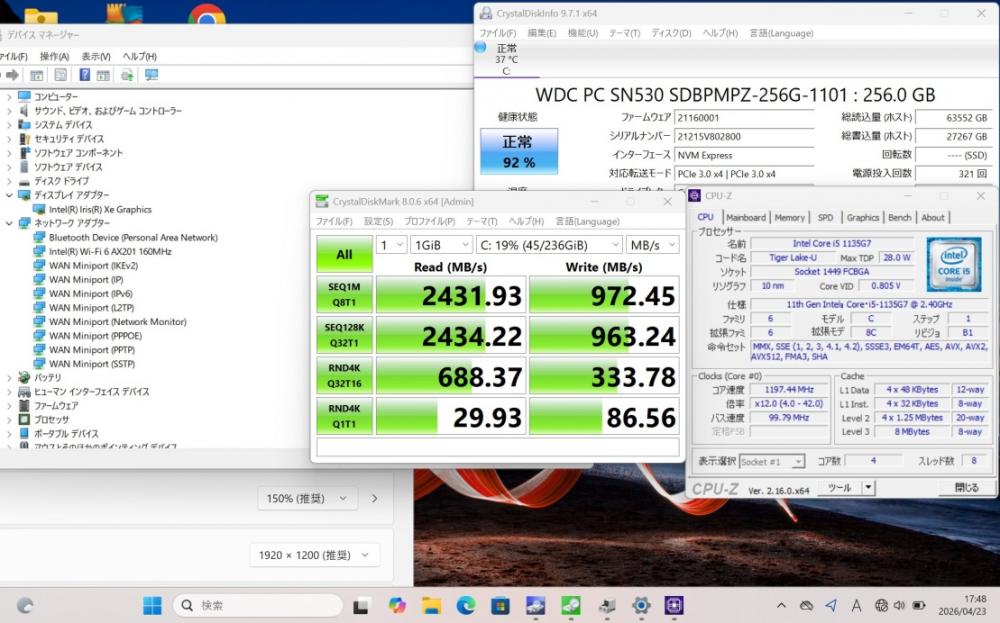The width and height of the screenshot is (1000, 623).
Task: Switch to the SPD tab in CPU-Z
Action: [x=825, y=217]
